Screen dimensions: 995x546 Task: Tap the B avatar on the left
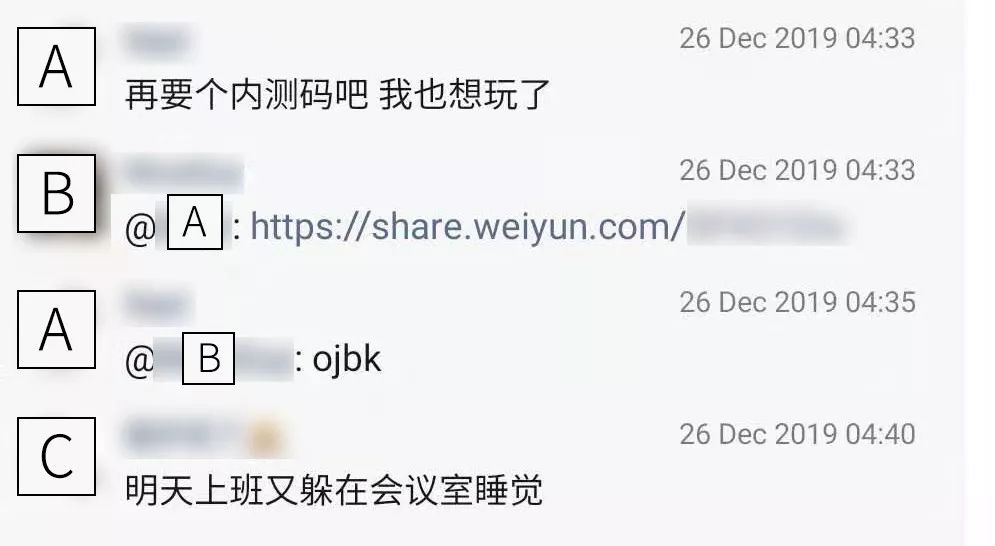56,193
